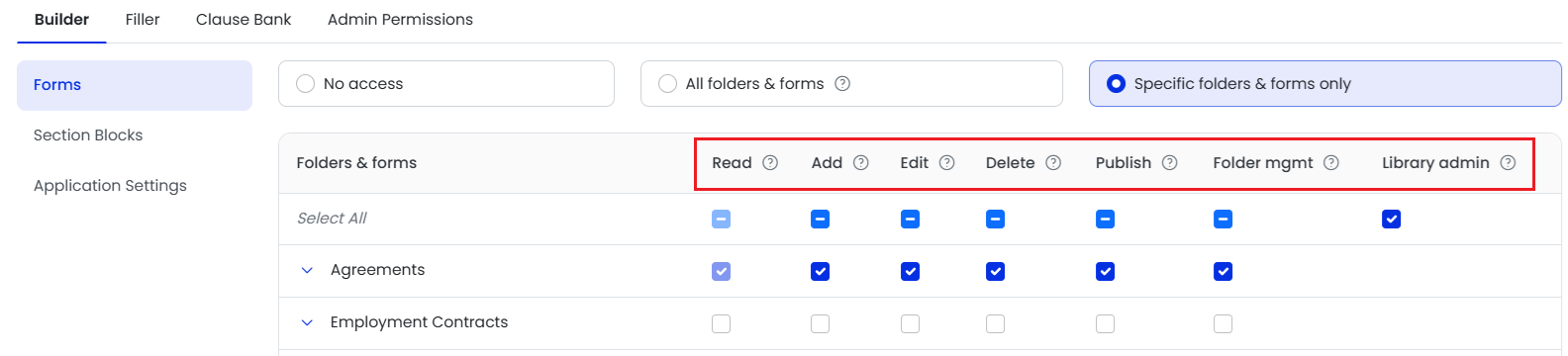The image size is (1568, 356).
Task: Check the Employment Contracts Add checkbox
Action: pyautogui.click(x=821, y=324)
